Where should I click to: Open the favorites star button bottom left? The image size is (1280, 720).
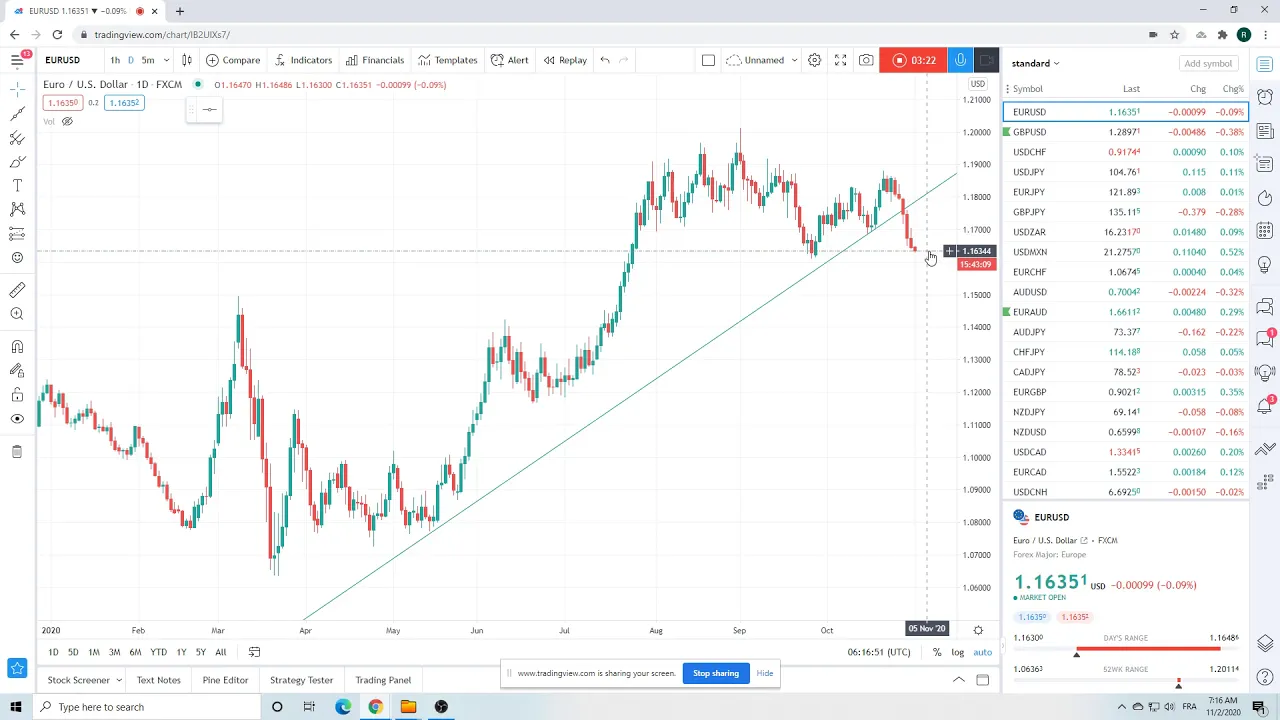(x=17, y=668)
